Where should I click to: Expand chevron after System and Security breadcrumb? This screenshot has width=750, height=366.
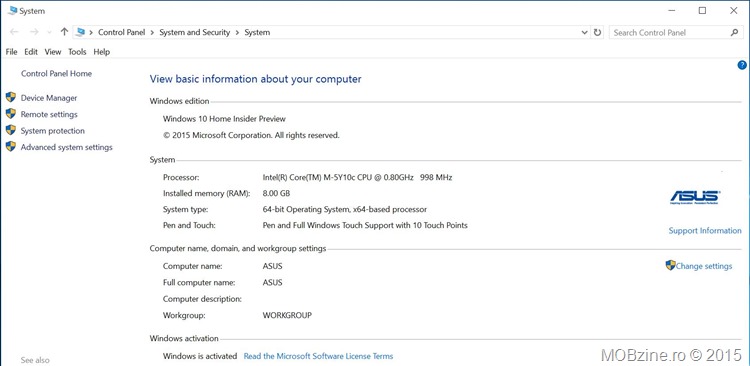tap(237, 33)
